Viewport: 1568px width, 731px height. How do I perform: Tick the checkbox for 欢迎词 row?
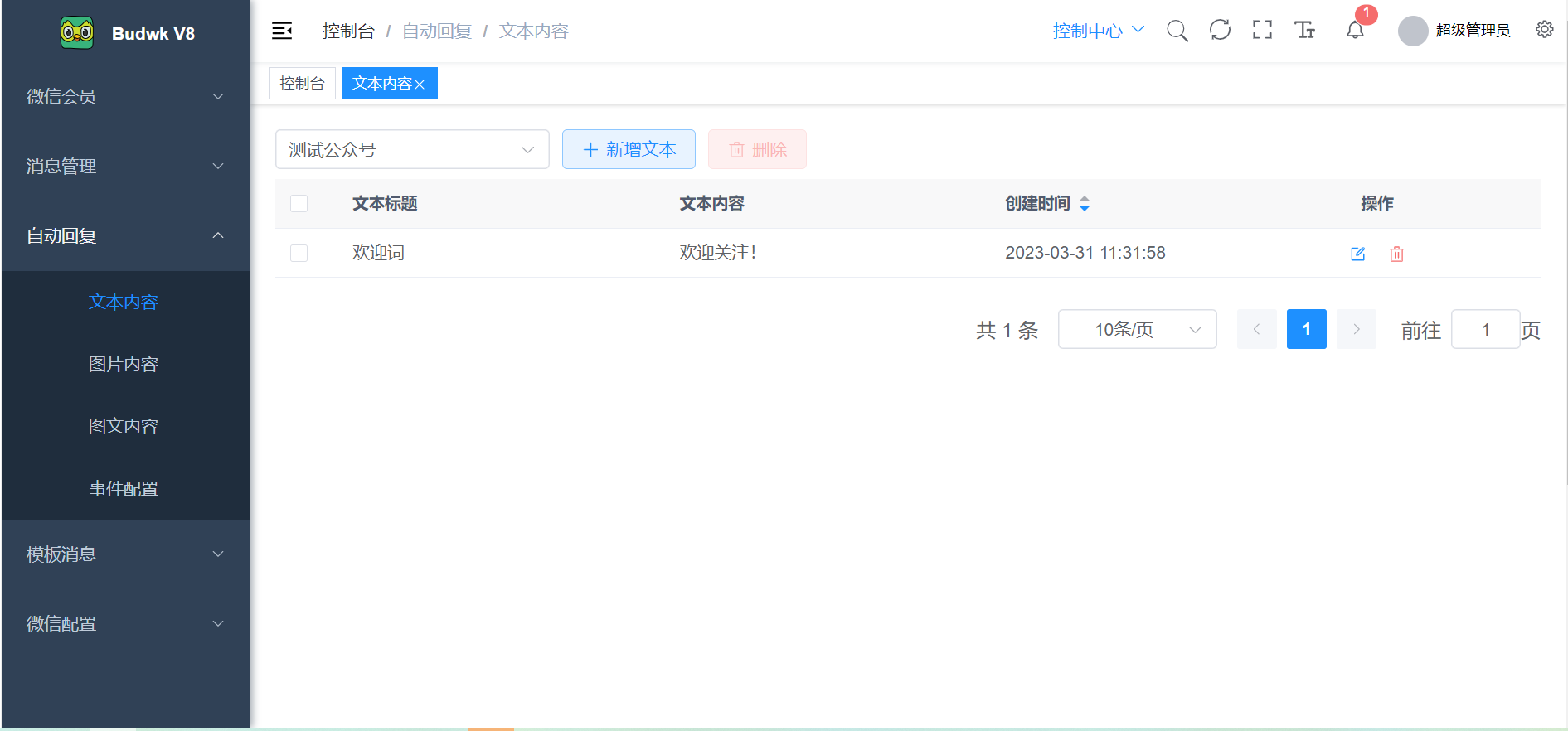click(299, 253)
